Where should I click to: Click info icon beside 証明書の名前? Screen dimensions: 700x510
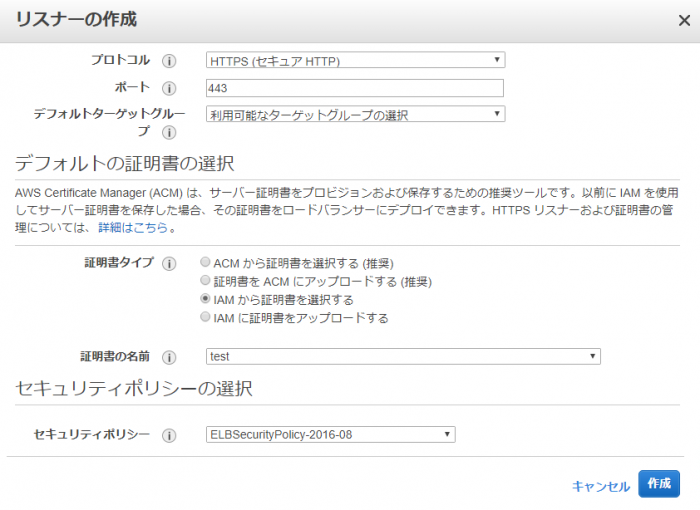169,357
